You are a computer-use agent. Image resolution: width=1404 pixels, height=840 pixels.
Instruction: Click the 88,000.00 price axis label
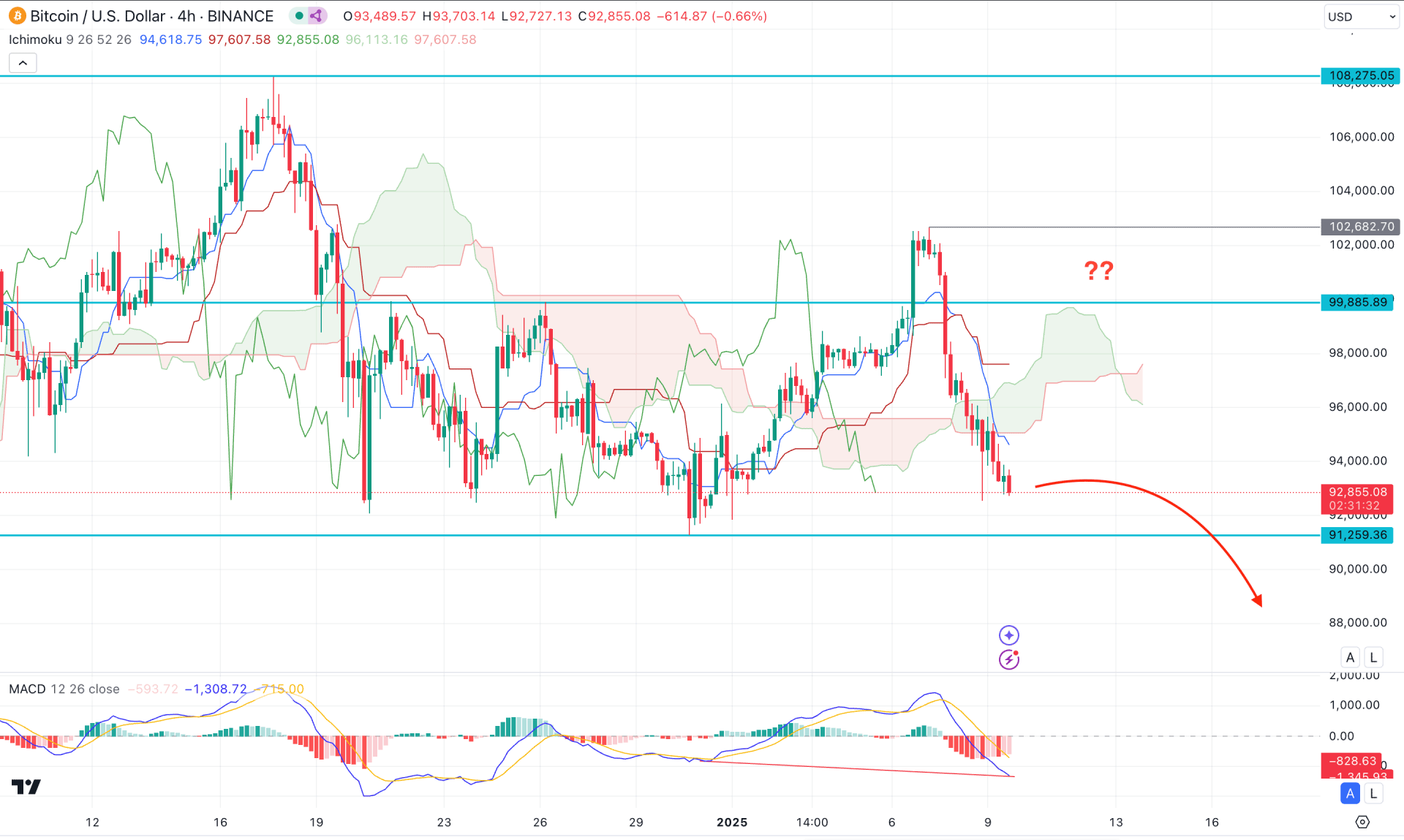pyautogui.click(x=1358, y=623)
